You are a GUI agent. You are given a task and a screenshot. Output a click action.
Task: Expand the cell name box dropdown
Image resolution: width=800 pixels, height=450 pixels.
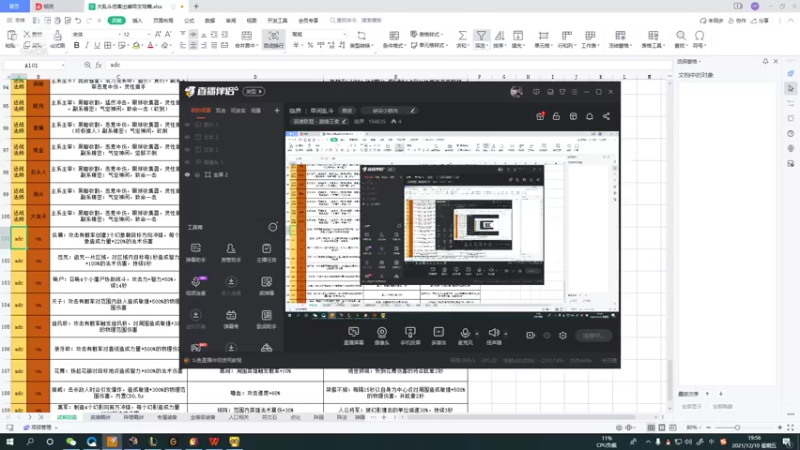63,65
